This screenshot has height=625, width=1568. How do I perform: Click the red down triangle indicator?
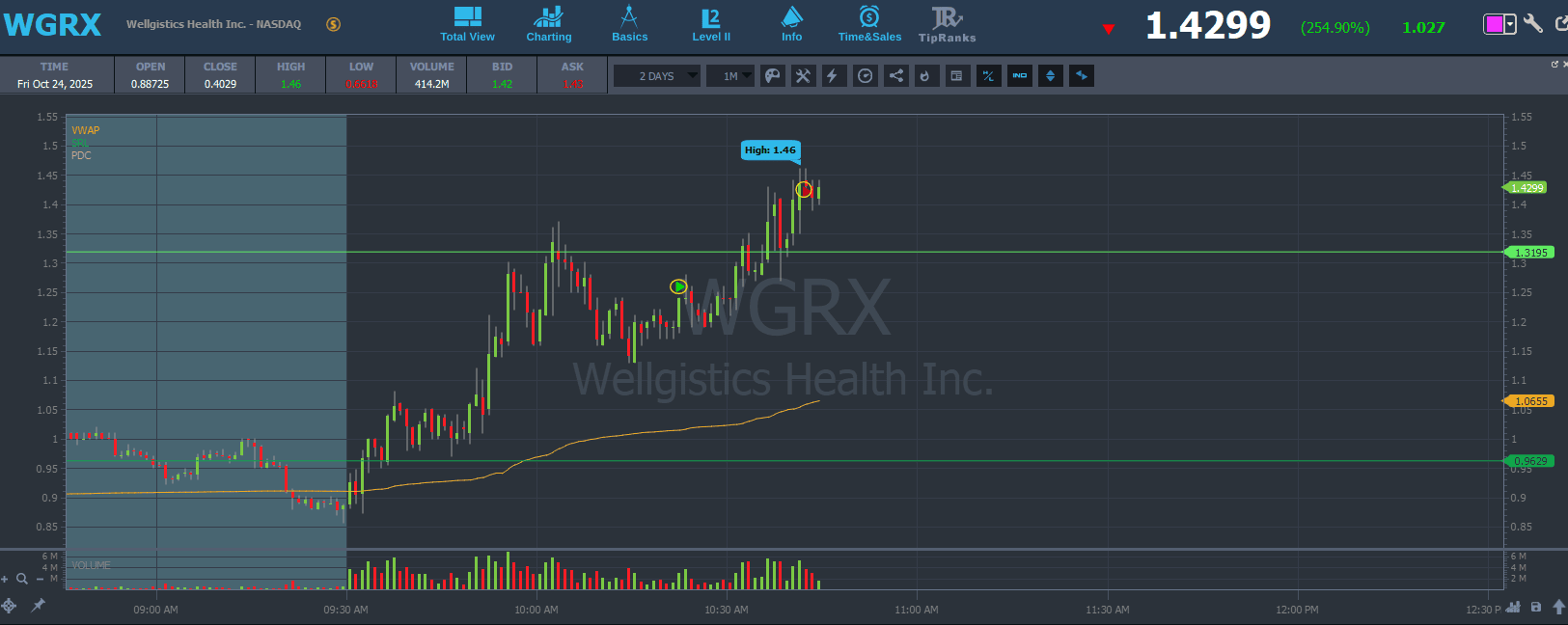[1109, 29]
